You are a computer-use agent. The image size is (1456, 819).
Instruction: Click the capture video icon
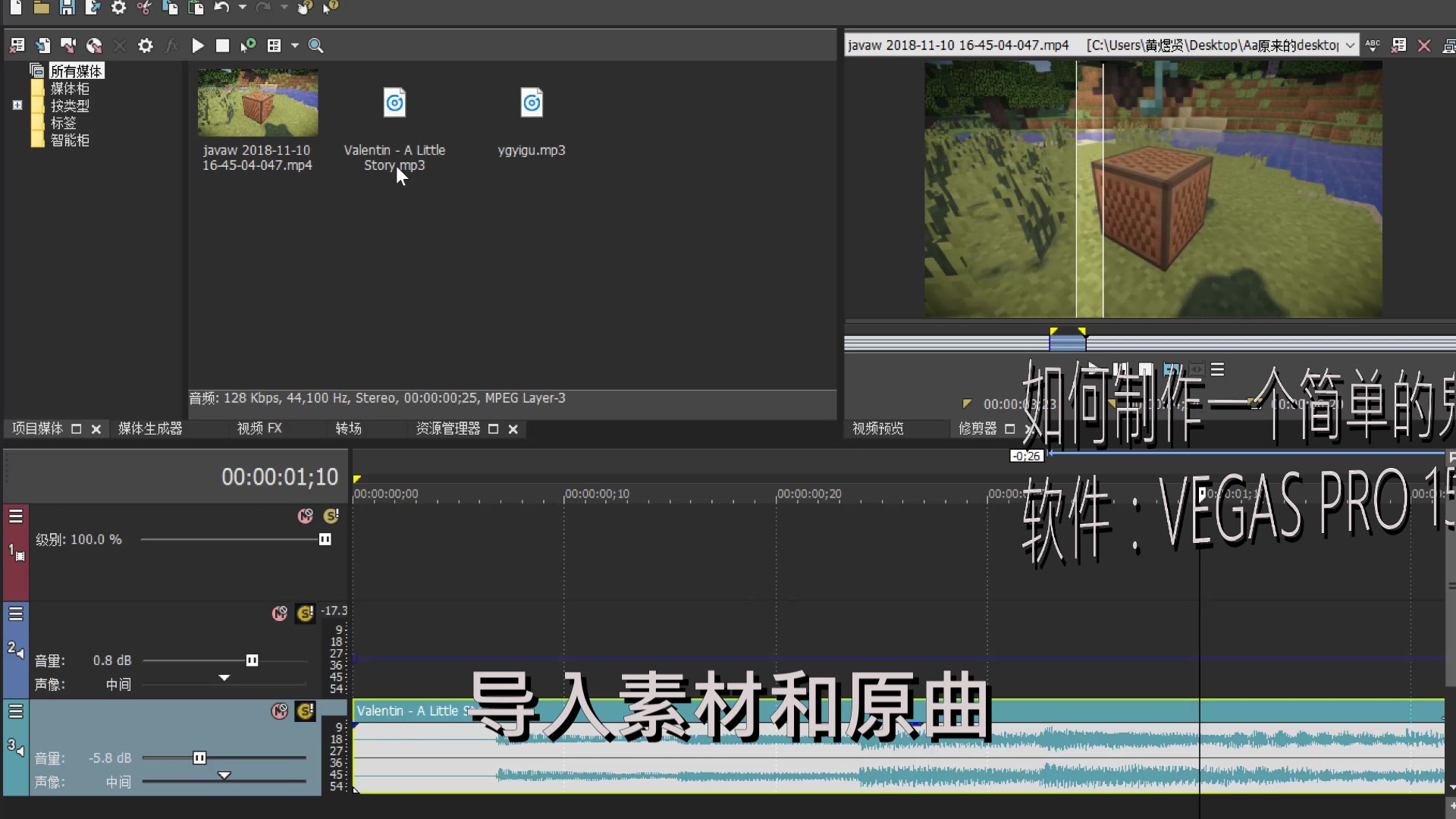coord(68,45)
